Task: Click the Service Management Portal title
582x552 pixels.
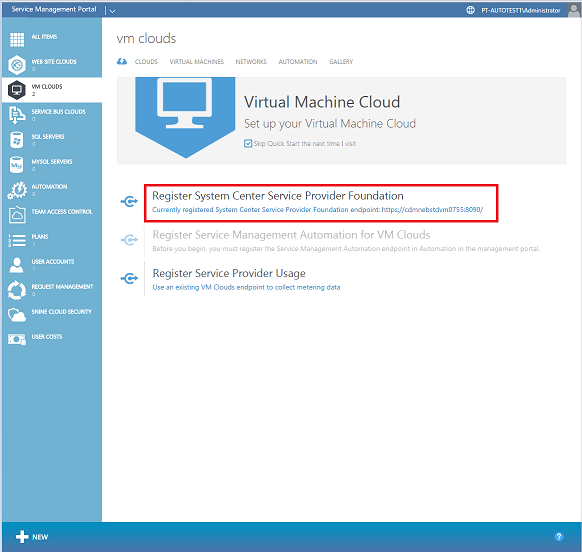Action: [x=54, y=9]
